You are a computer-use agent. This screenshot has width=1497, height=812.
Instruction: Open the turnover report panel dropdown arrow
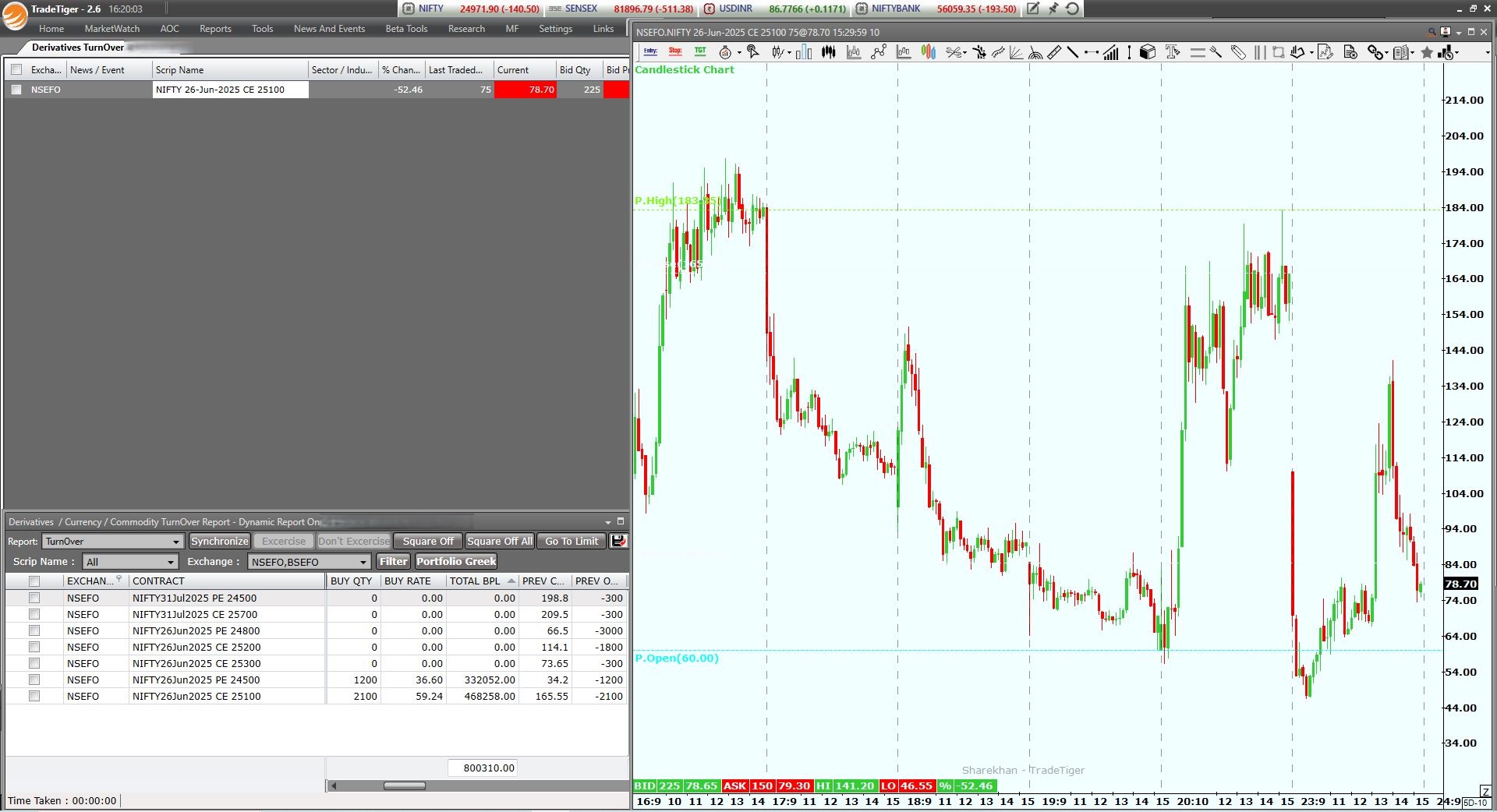pos(608,522)
